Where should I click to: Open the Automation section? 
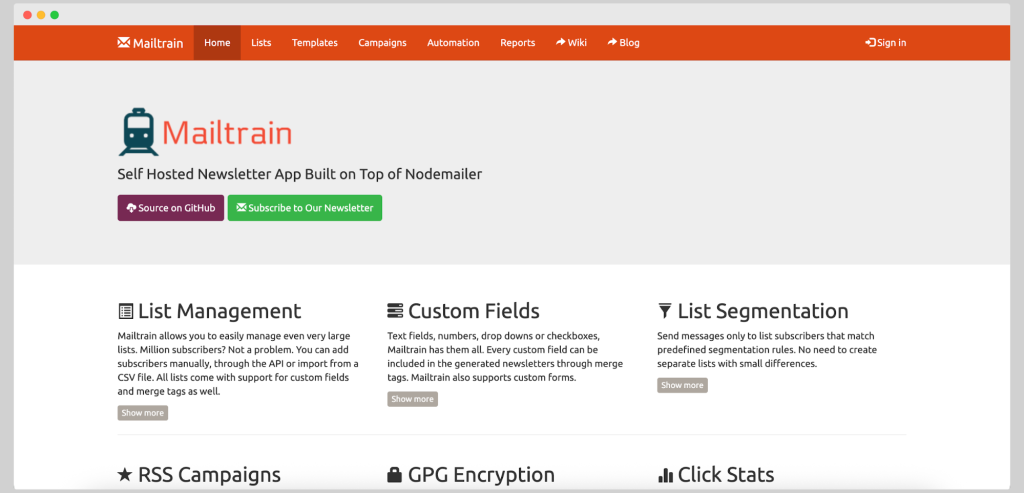tap(453, 43)
